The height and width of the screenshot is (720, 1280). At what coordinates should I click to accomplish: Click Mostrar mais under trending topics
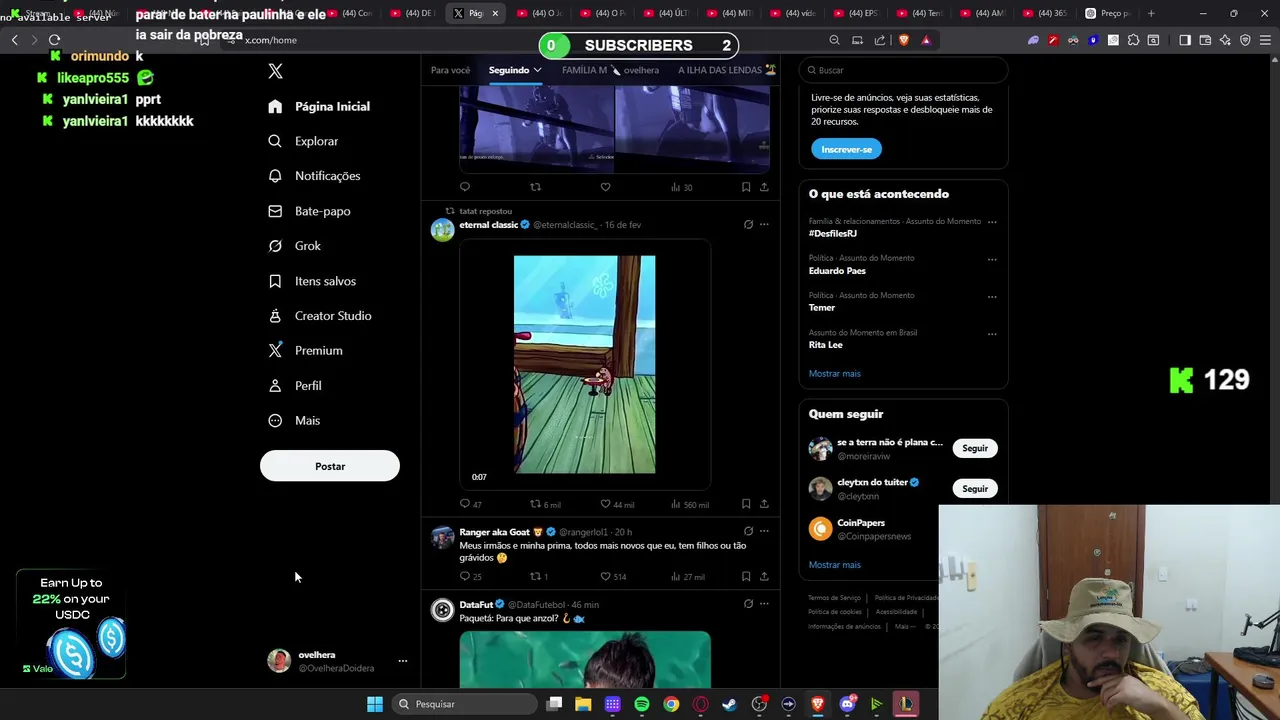835,374
